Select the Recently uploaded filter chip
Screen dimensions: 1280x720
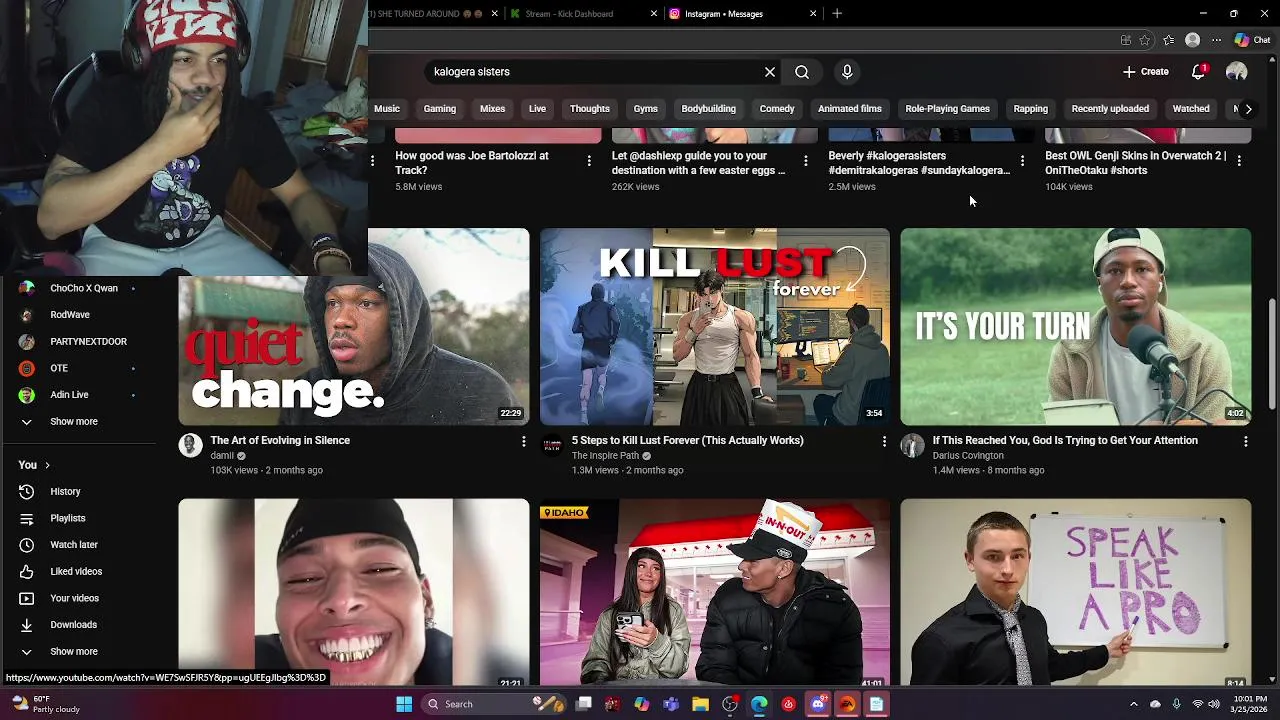pyautogui.click(x=1110, y=109)
